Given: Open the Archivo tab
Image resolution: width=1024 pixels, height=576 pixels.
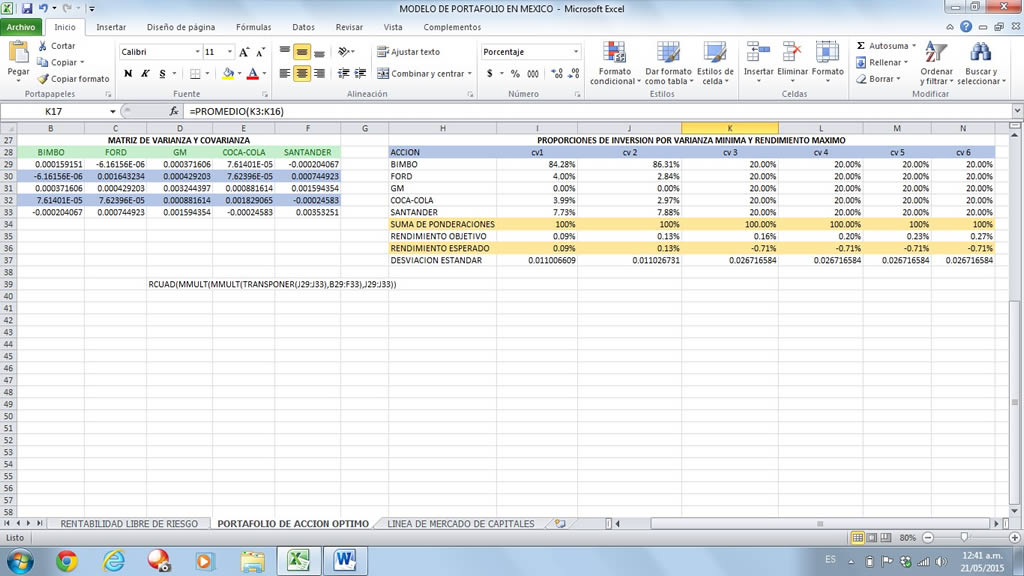Looking at the screenshot, I should (21, 27).
